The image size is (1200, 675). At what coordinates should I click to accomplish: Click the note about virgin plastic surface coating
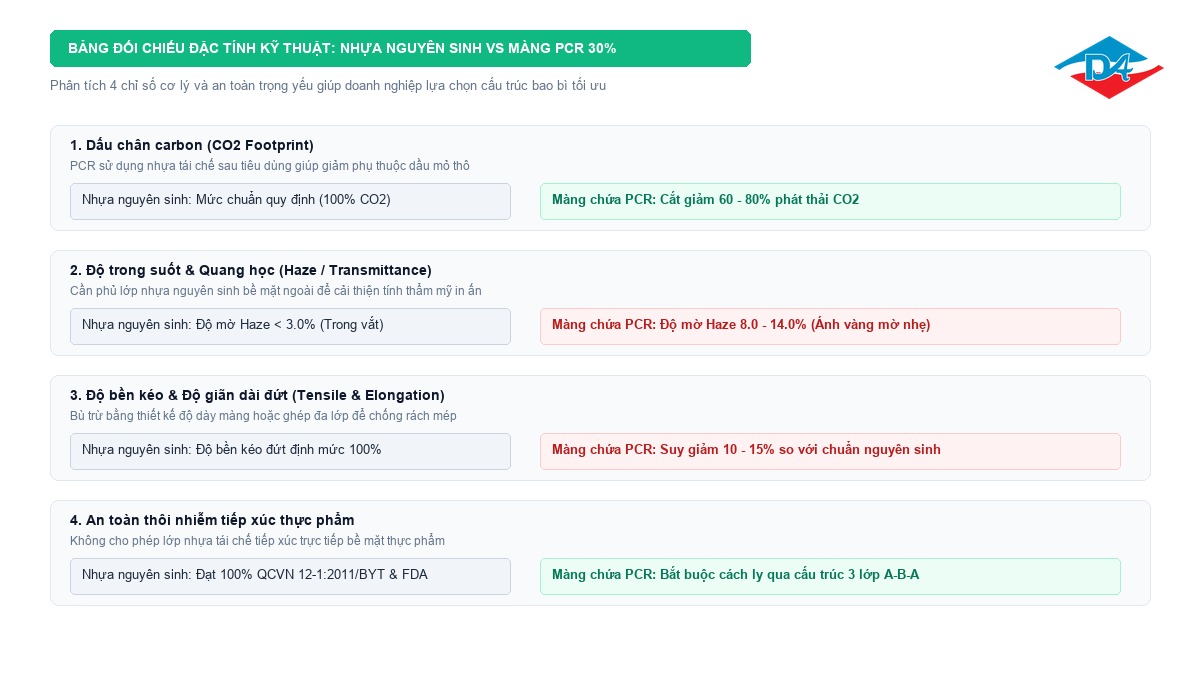coord(276,291)
